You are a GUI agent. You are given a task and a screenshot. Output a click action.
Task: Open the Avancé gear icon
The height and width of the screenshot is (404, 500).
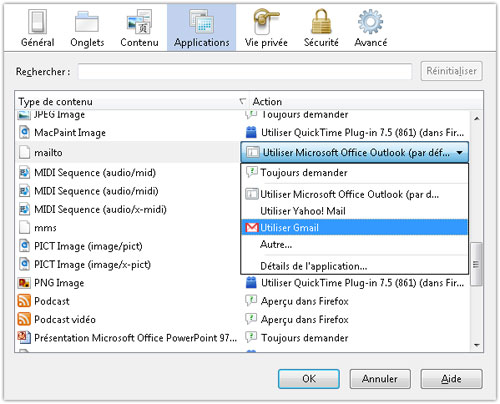click(370, 22)
